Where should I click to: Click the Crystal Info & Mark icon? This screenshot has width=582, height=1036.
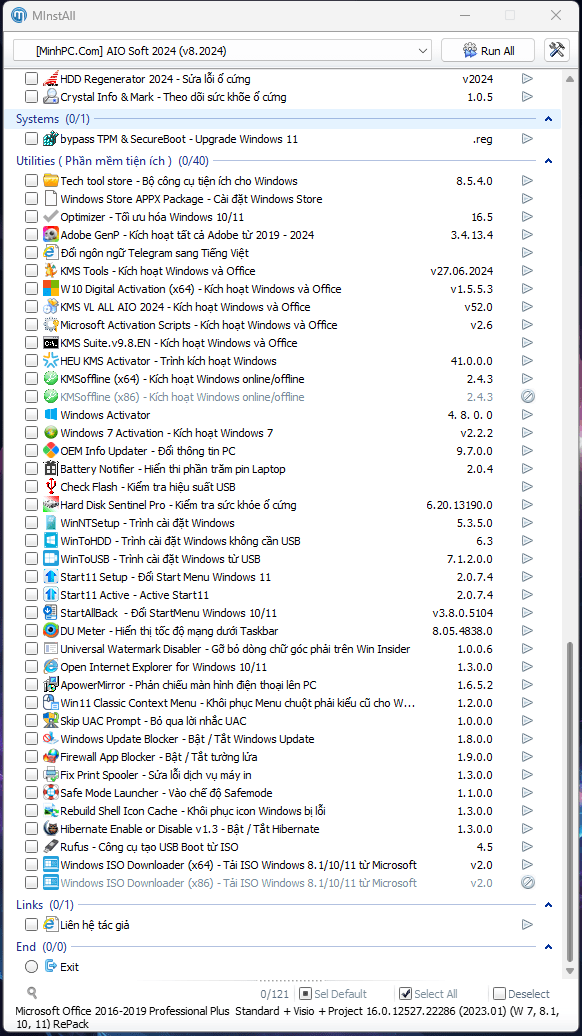point(51,97)
